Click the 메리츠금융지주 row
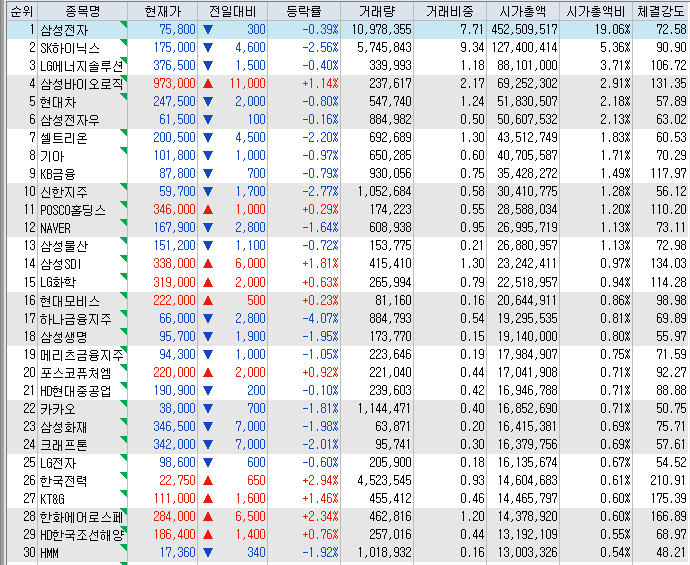This screenshot has width=690, height=565. (x=348, y=354)
